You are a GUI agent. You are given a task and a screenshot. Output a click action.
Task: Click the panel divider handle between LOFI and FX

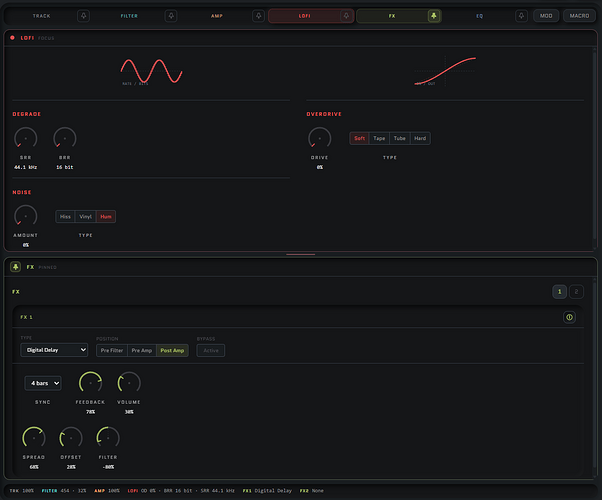301,254
